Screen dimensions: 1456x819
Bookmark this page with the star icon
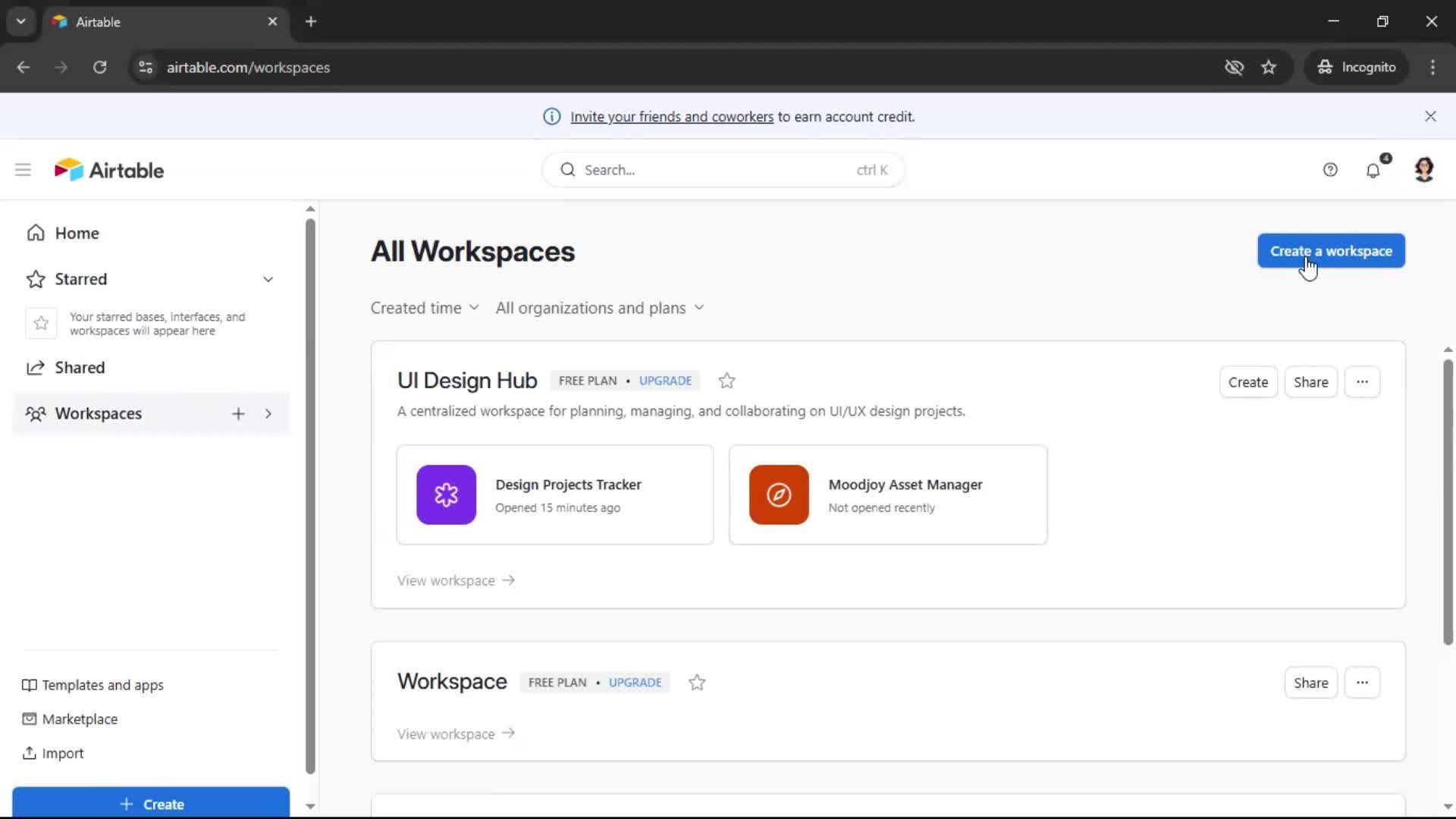1268,67
